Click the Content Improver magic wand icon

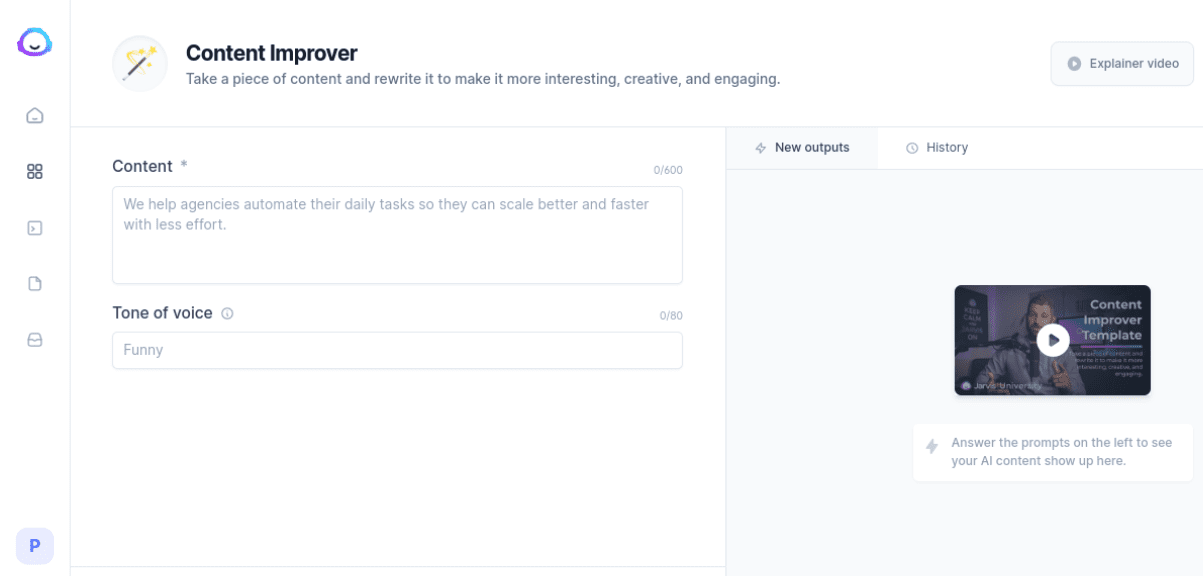click(139, 63)
